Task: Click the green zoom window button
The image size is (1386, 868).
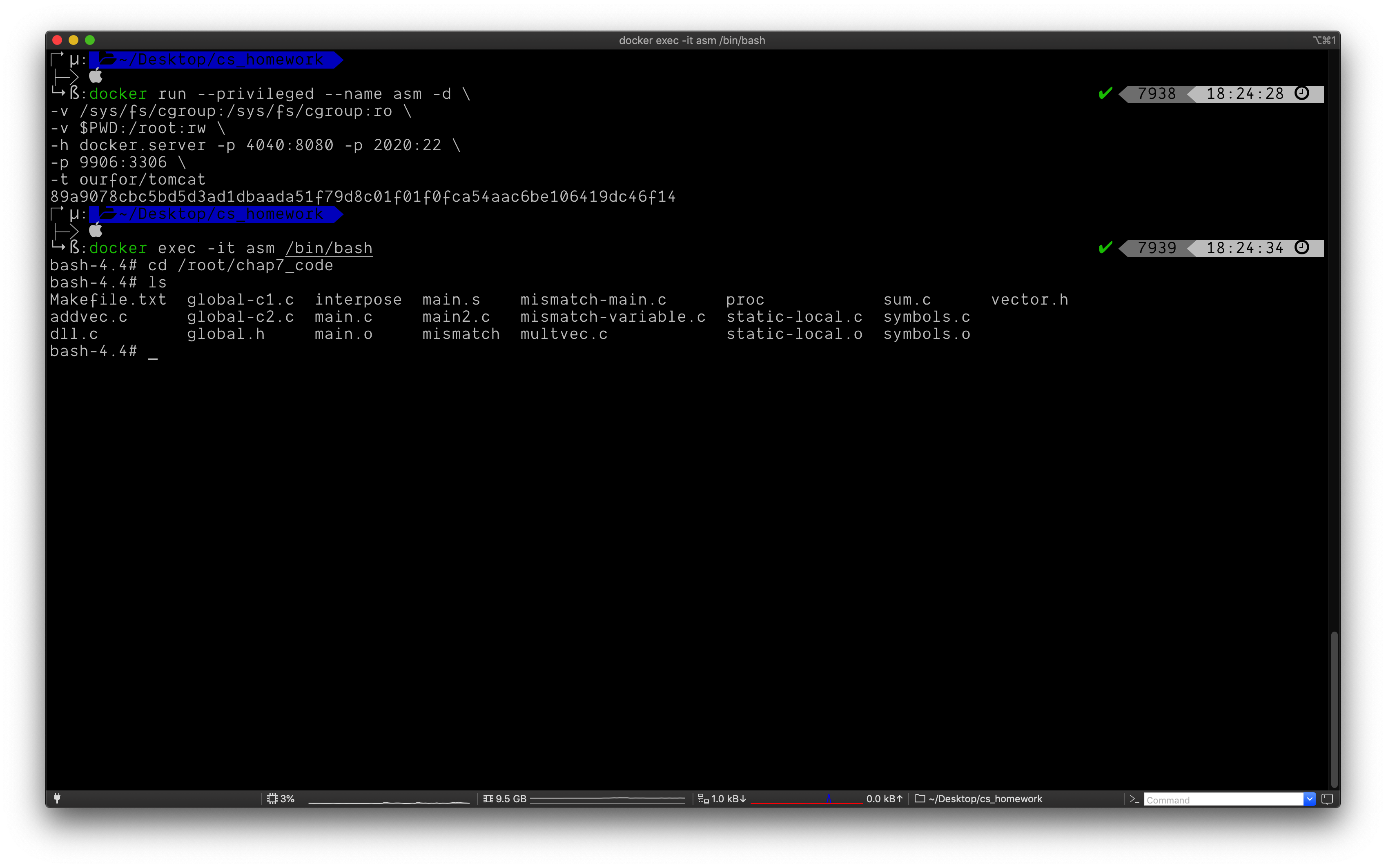Action: click(89, 40)
